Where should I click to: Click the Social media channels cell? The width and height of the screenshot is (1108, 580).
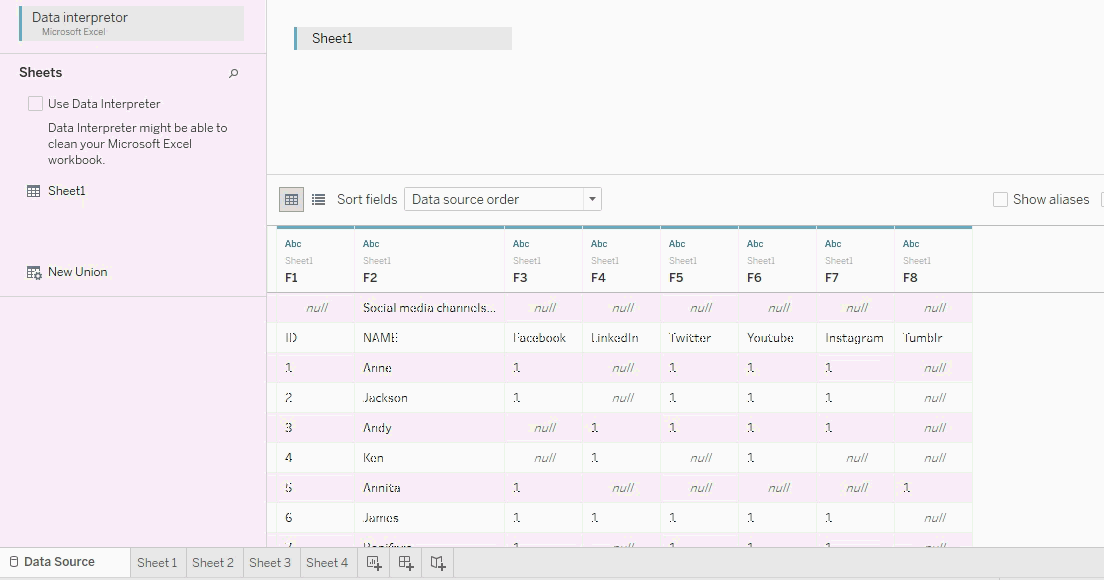429,308
